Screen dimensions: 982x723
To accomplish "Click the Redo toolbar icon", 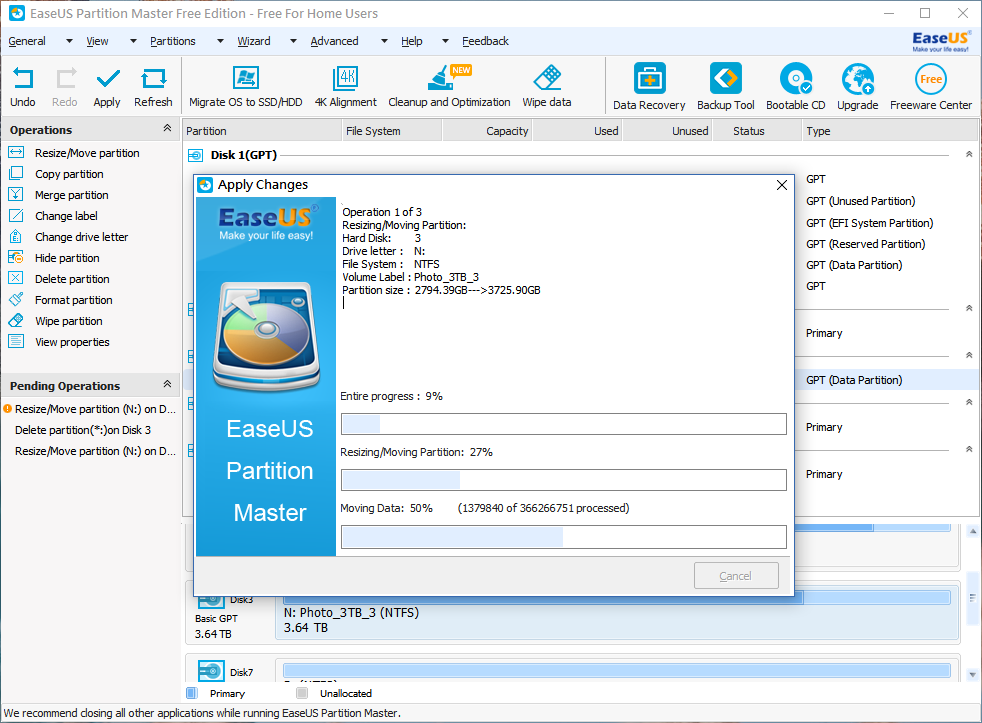I will point(65,79).
